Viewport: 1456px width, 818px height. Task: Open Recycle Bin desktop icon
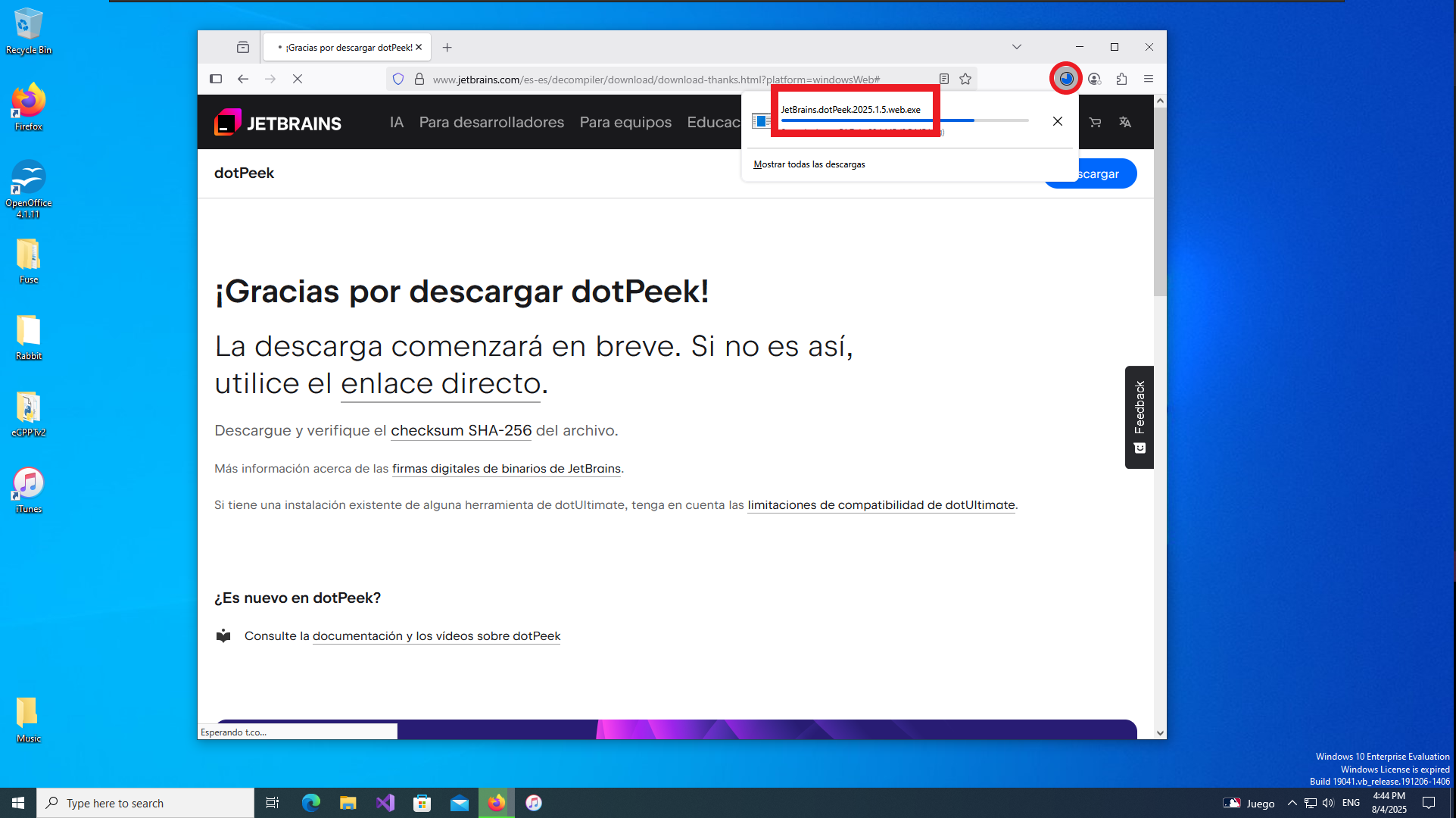tap(29, 31)
